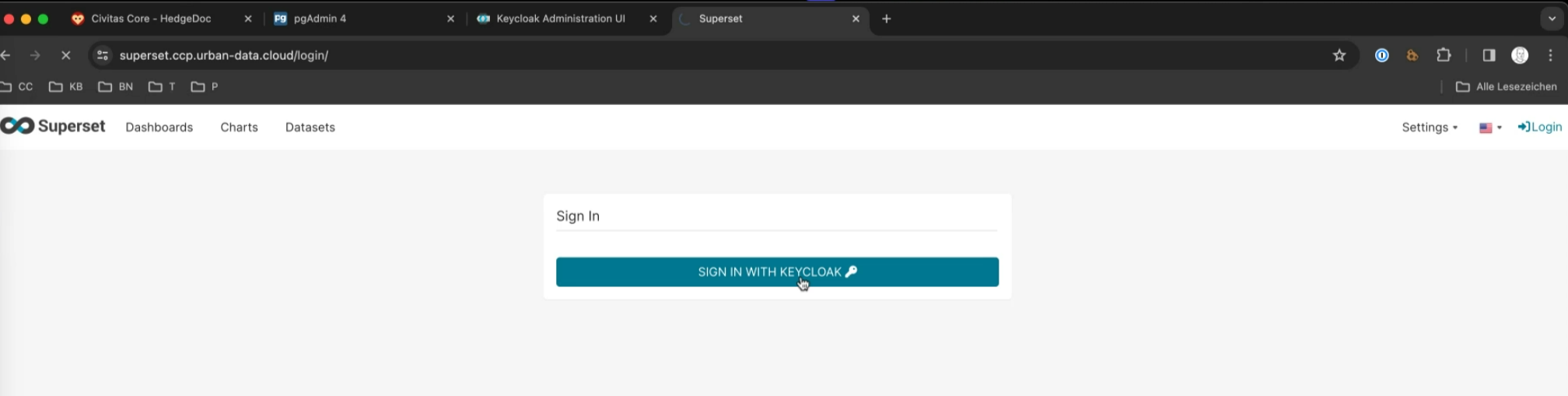Open the P bookmarks folder
The image size is (1568, 396).
[x=205, y=86]
